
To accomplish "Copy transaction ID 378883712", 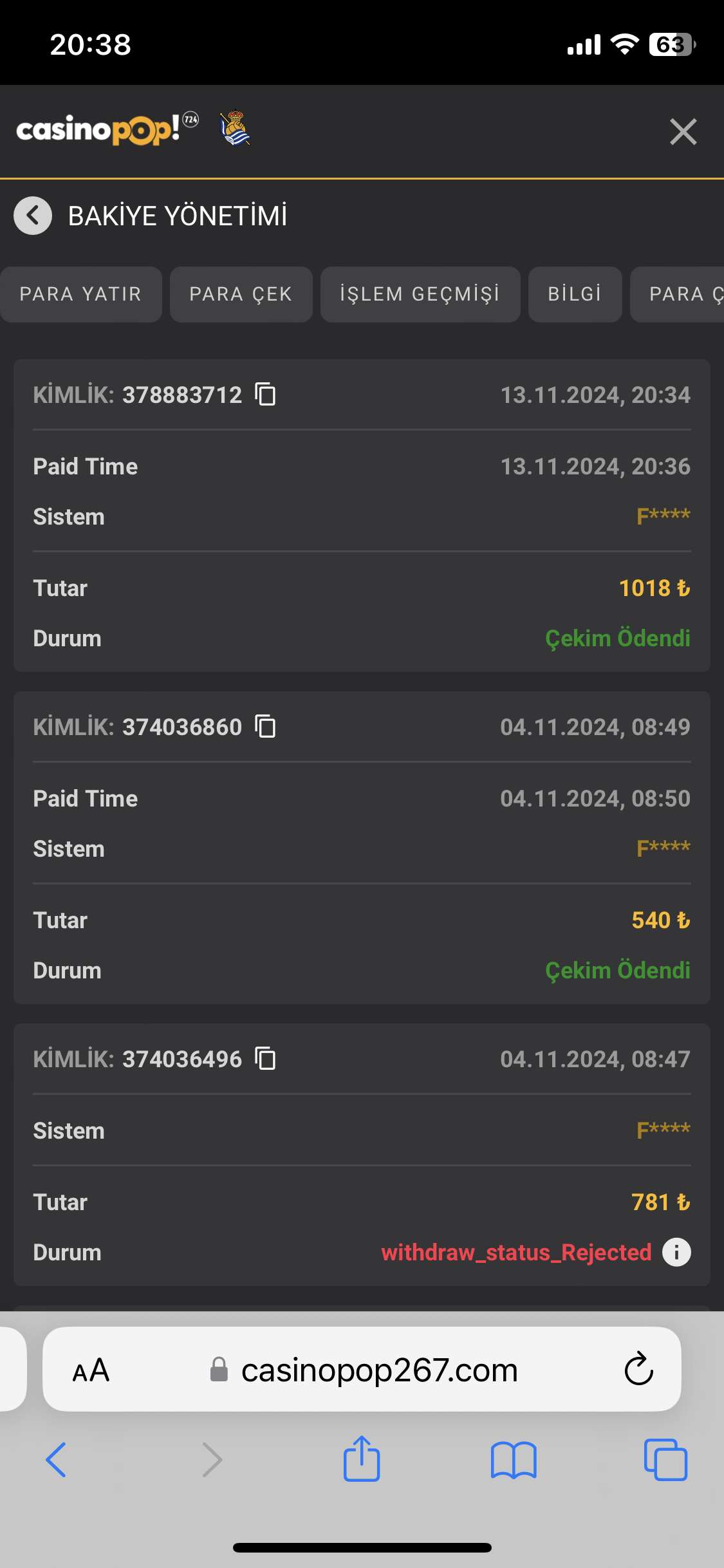I will coord(265,394).
